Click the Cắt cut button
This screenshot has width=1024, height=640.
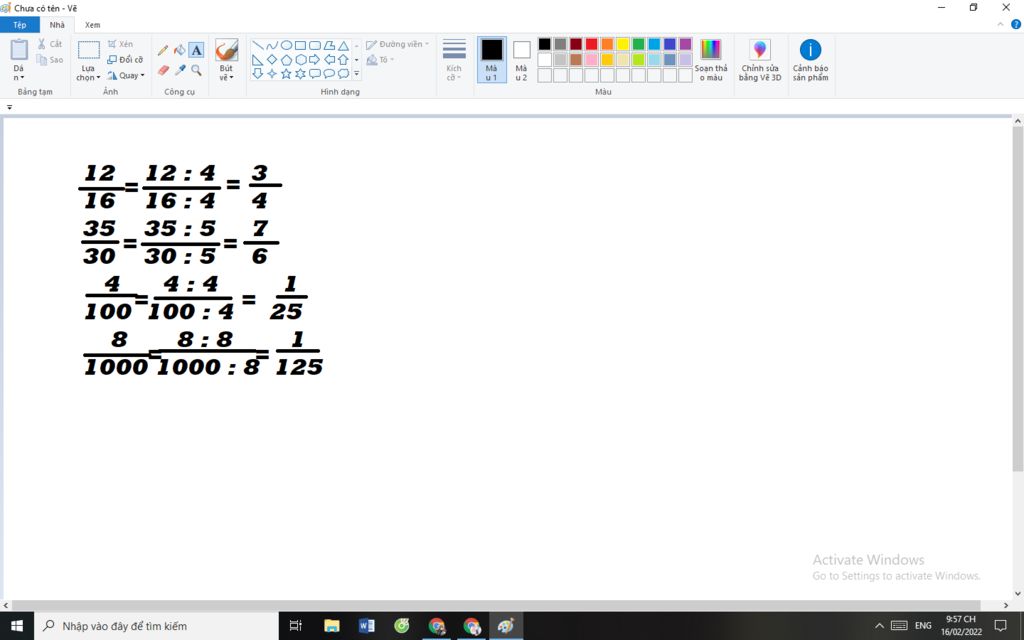click(50, 44)
